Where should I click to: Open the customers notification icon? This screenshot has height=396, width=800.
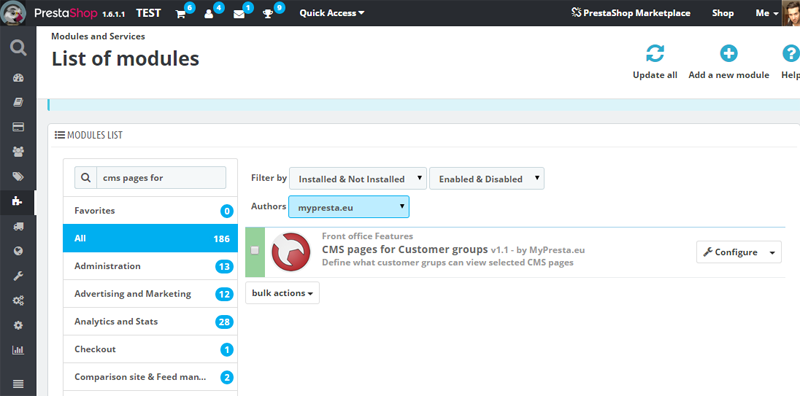[209, 14]
